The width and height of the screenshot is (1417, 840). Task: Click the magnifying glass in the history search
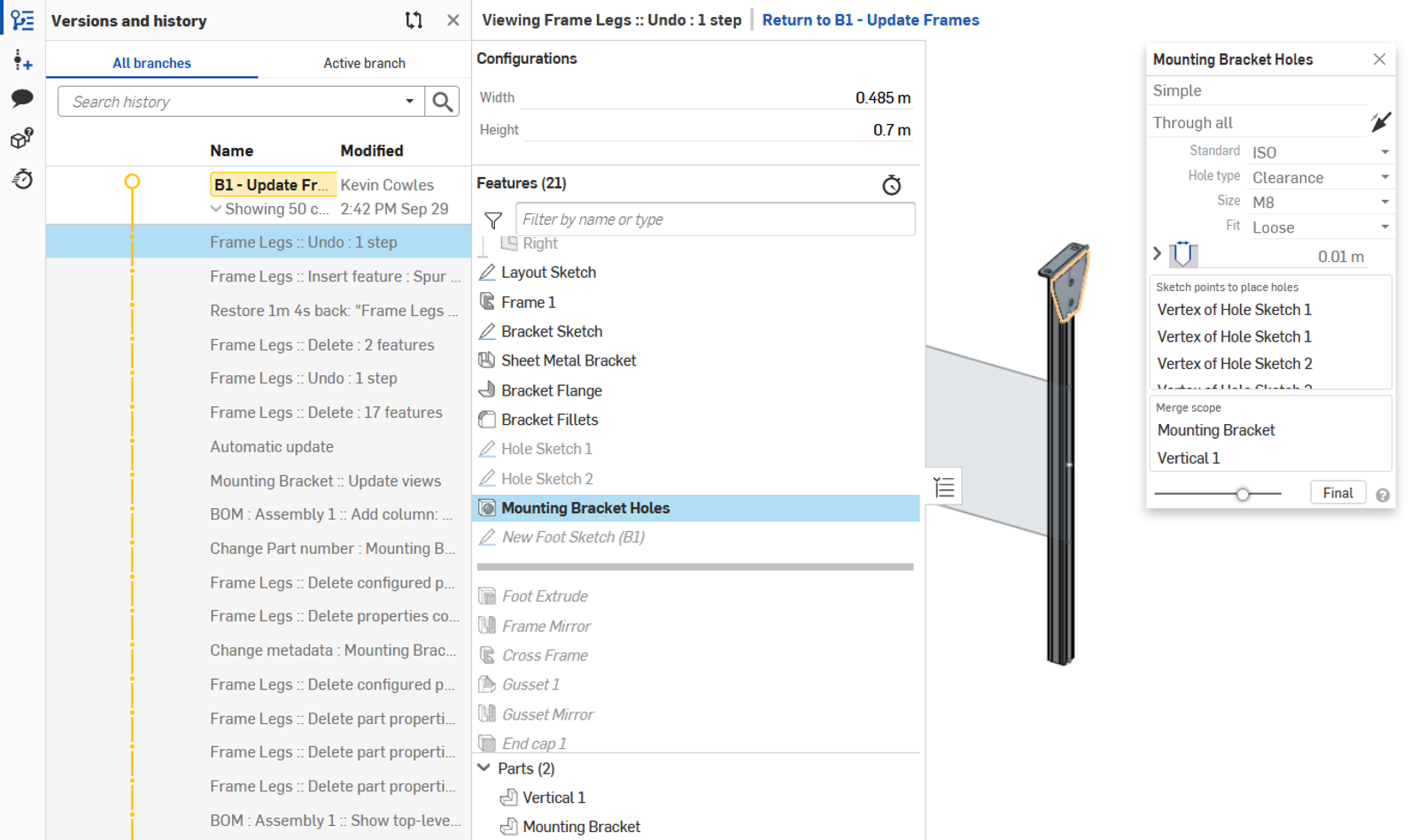click(442, 101)
